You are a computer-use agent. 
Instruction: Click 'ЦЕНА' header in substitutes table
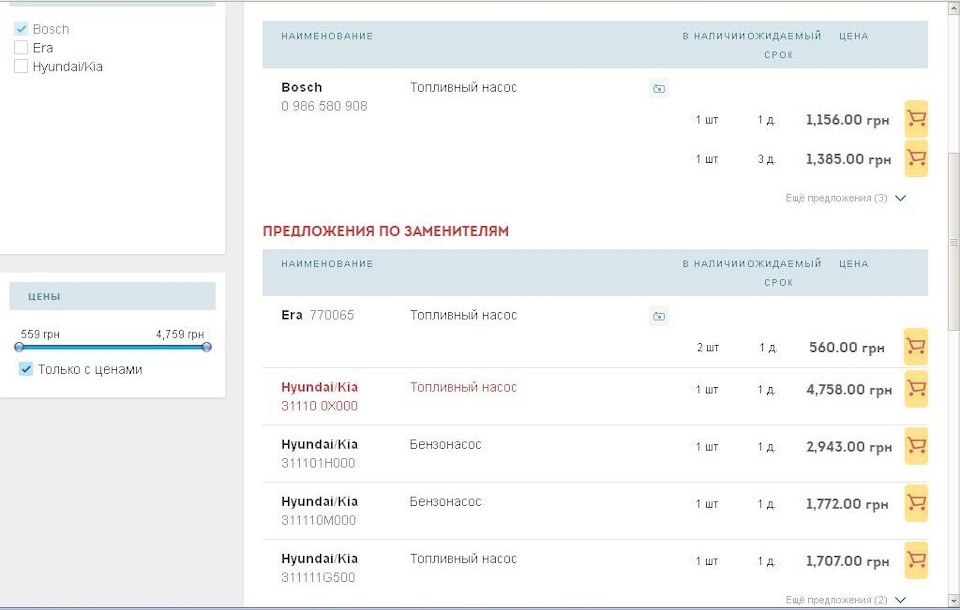coord(853,264)
